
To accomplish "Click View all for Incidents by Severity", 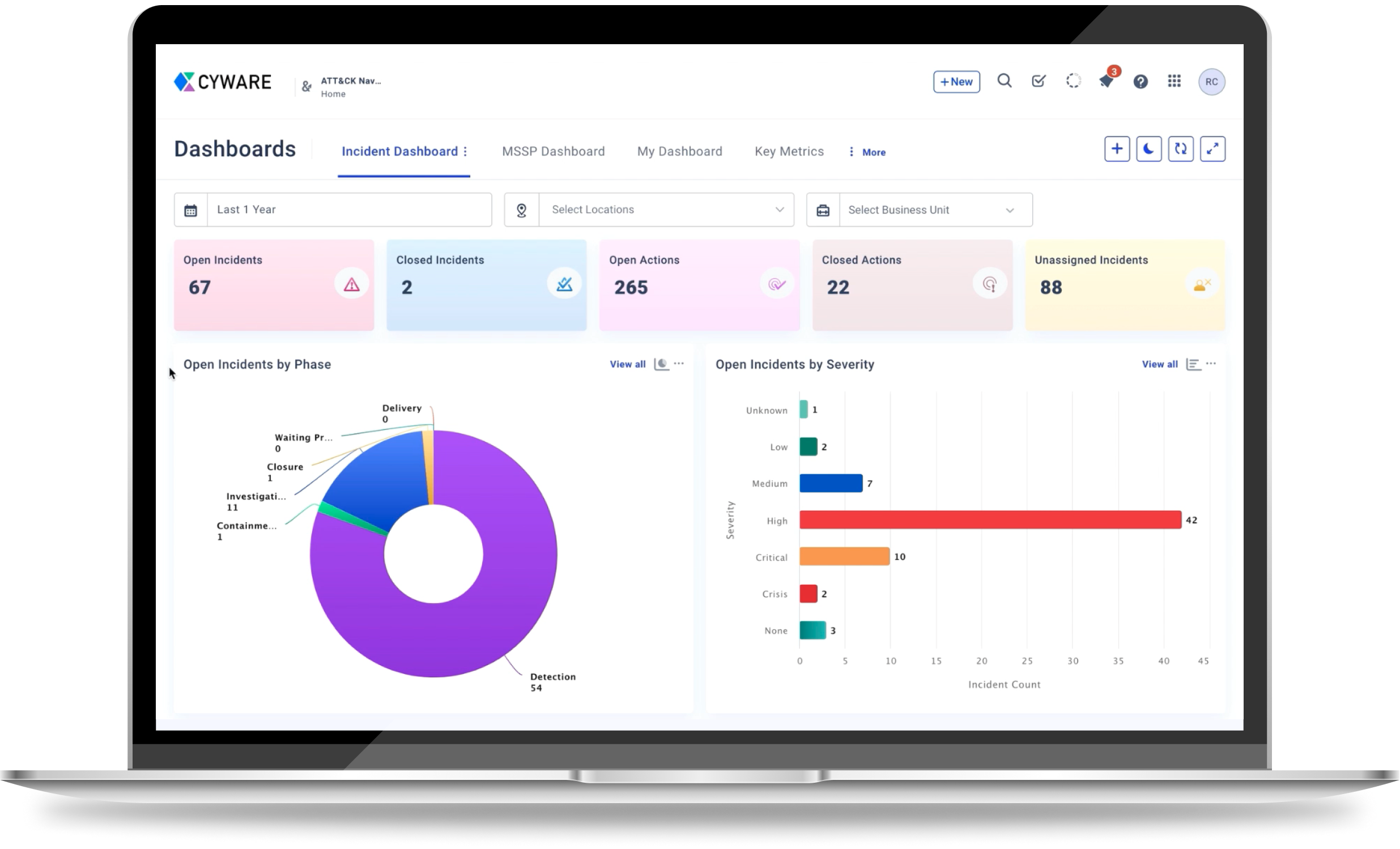I will click(x=1160, y=364).
